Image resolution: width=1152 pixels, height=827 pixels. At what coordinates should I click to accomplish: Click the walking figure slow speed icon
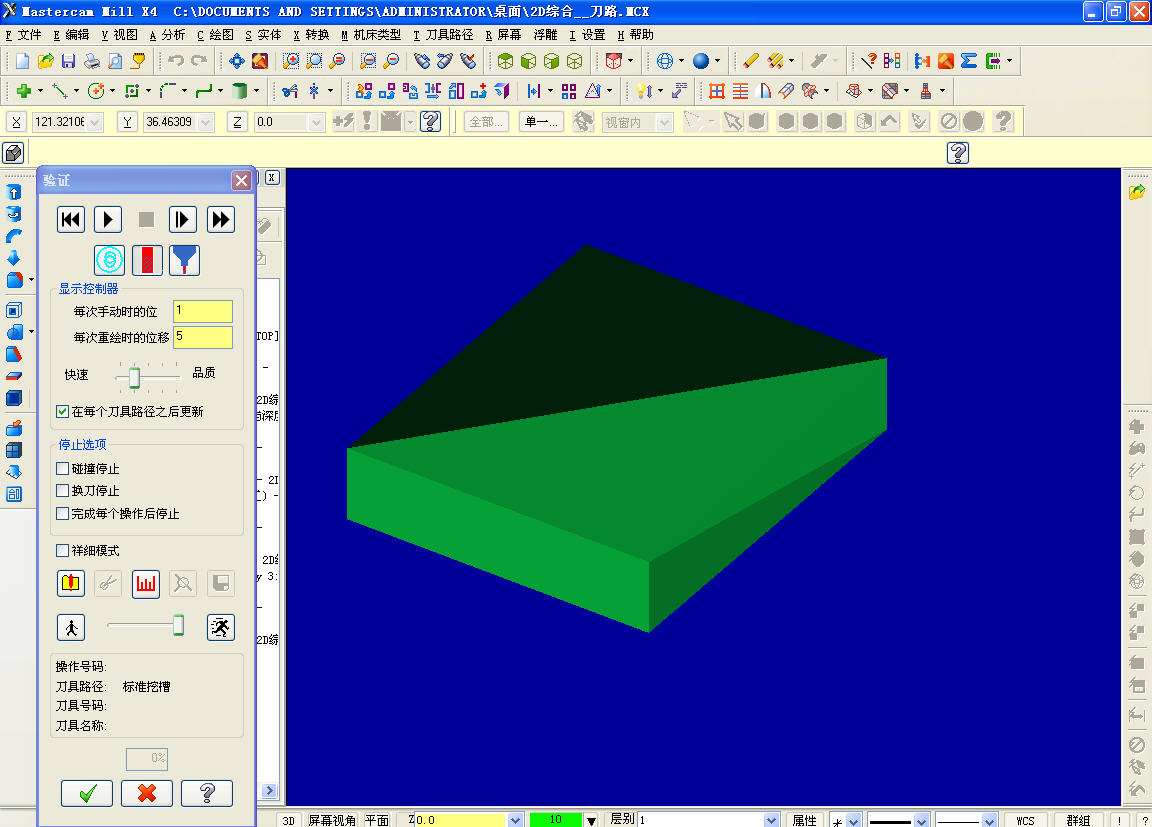click(x=71, y=627)
